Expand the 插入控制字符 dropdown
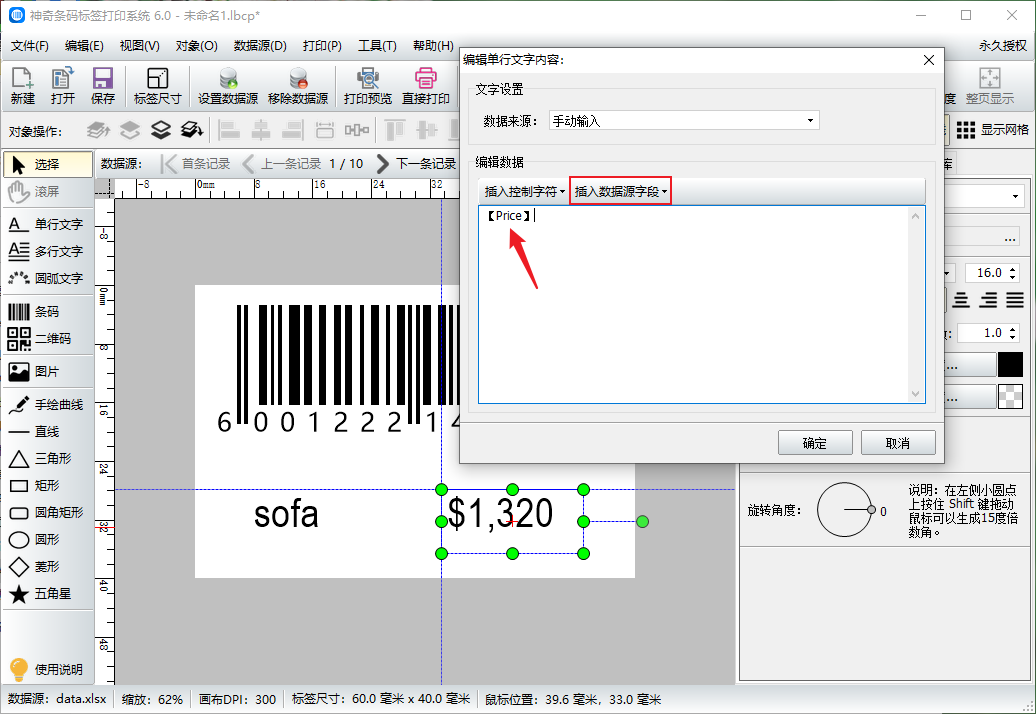Screen dimensions: 1036x714 pos(525,192)
